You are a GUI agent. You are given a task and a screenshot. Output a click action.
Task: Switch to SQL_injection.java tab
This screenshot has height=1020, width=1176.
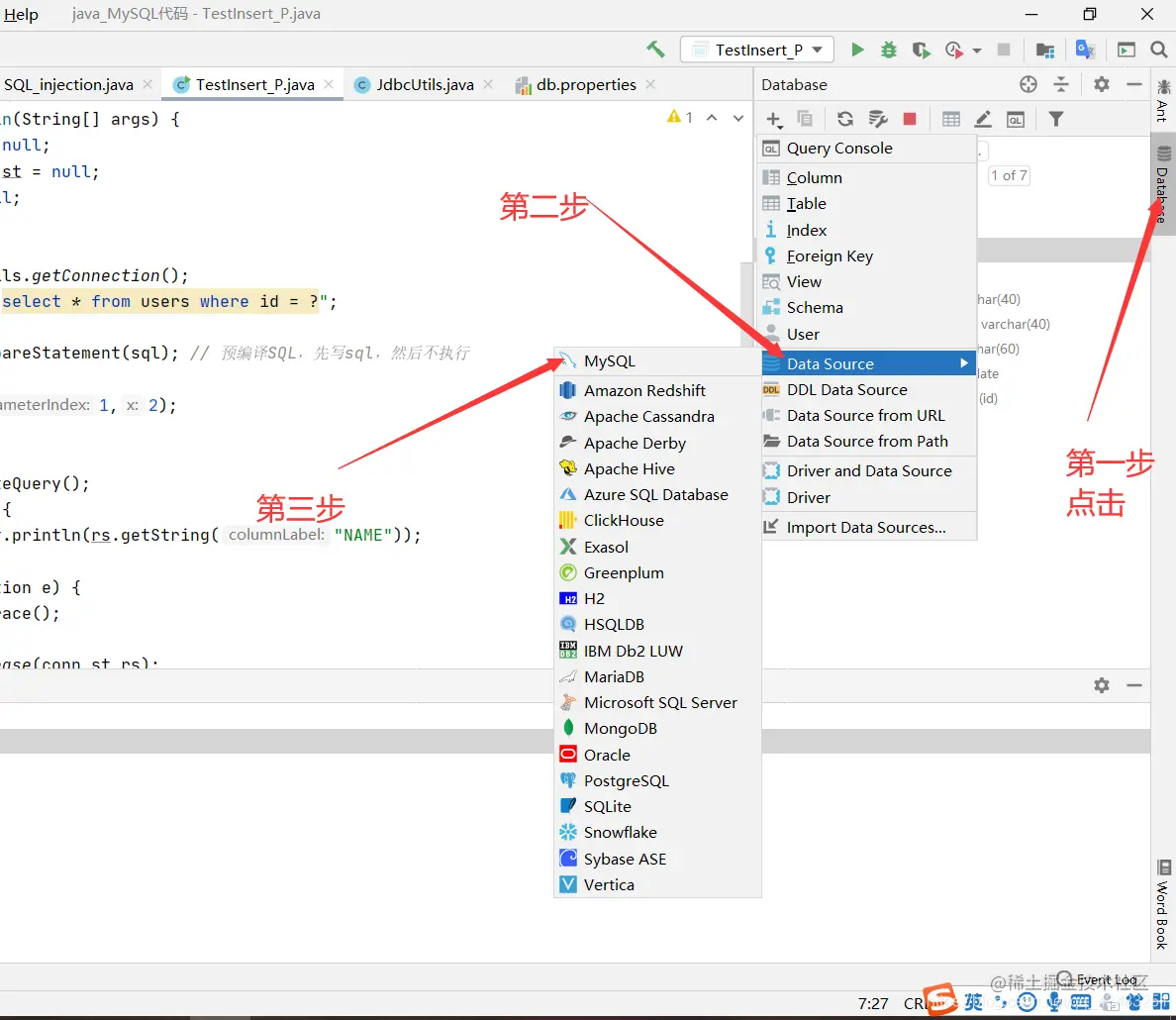click(68, 85)
